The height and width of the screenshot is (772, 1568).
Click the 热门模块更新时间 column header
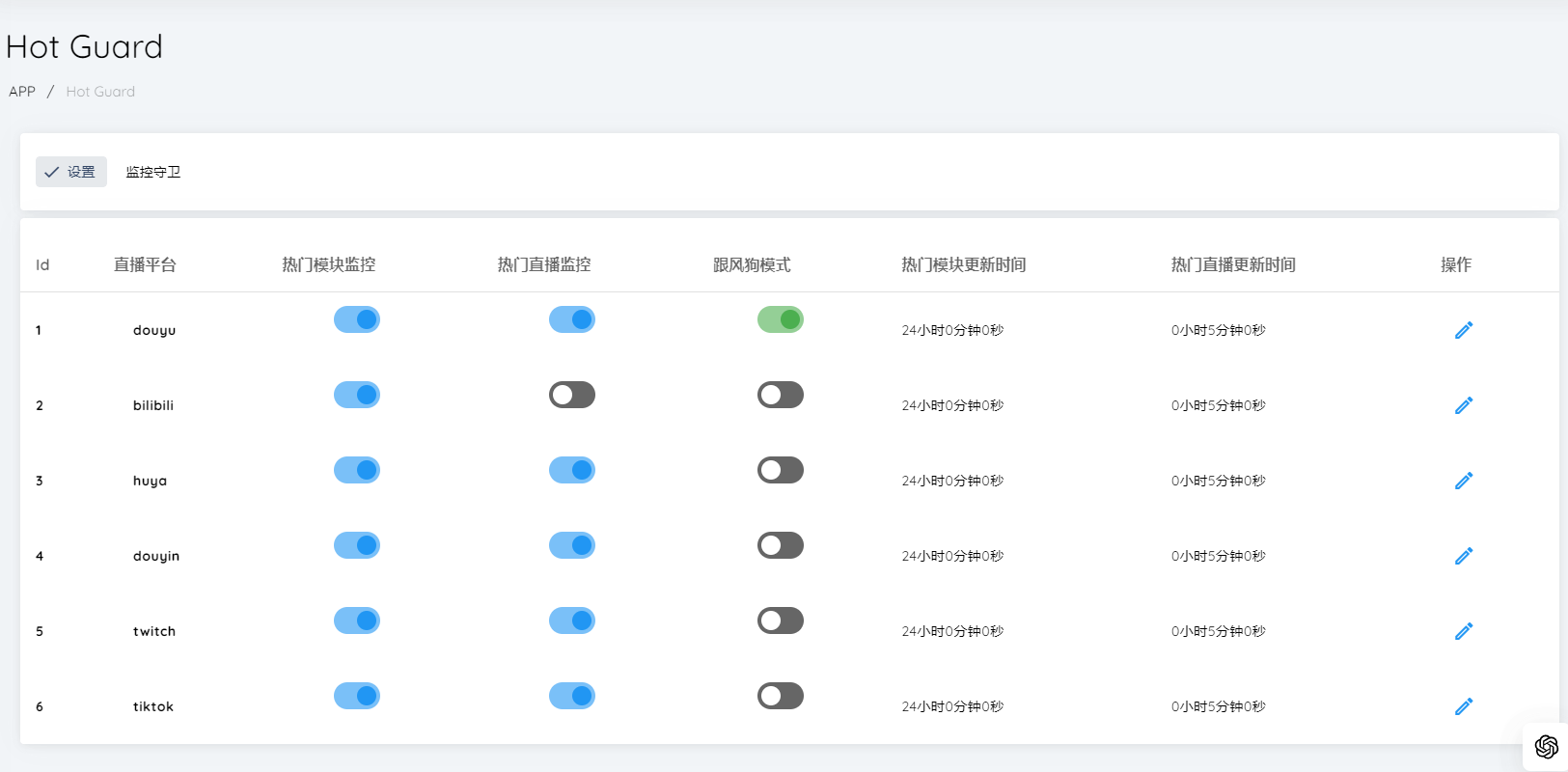click(x=963, y=264)
